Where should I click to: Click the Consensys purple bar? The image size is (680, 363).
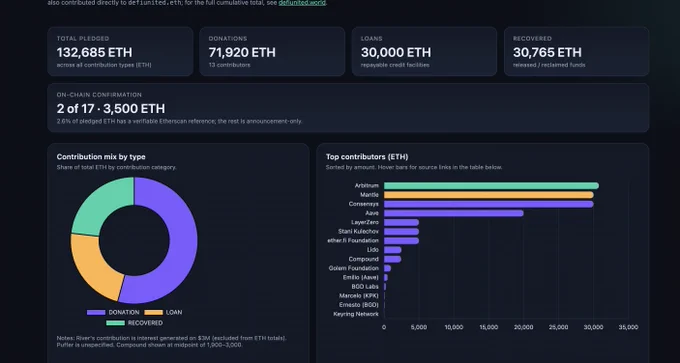coord(489,204)
